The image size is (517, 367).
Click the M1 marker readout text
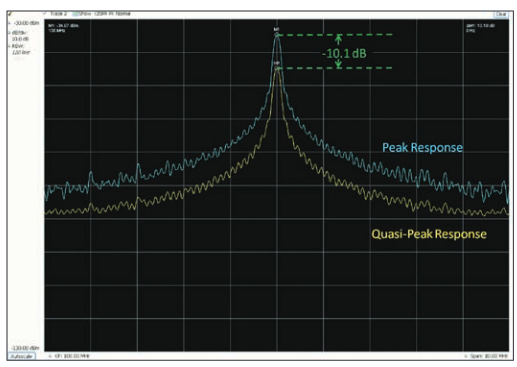coord(63,28)
